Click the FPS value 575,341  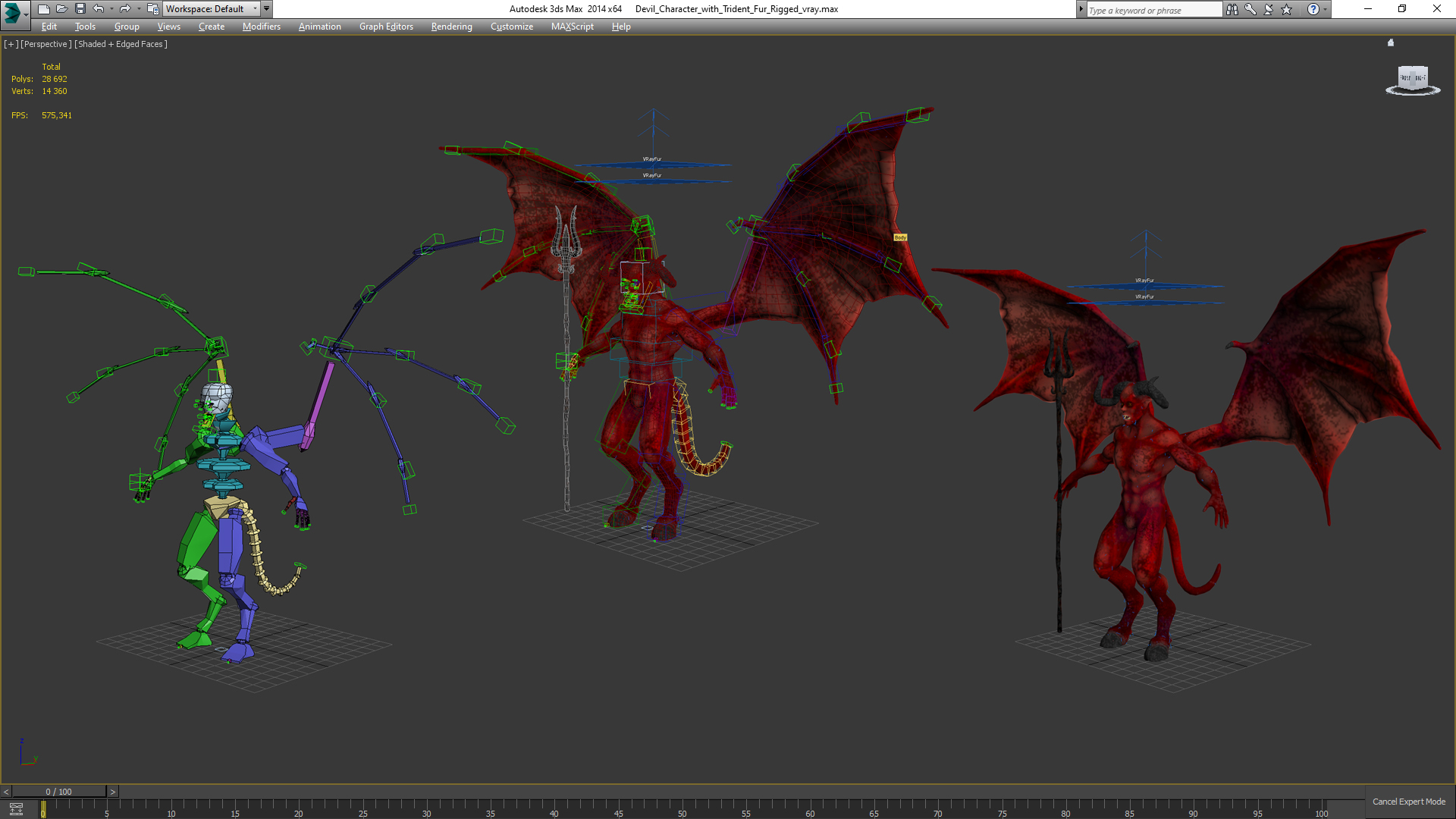click(57, 115)
